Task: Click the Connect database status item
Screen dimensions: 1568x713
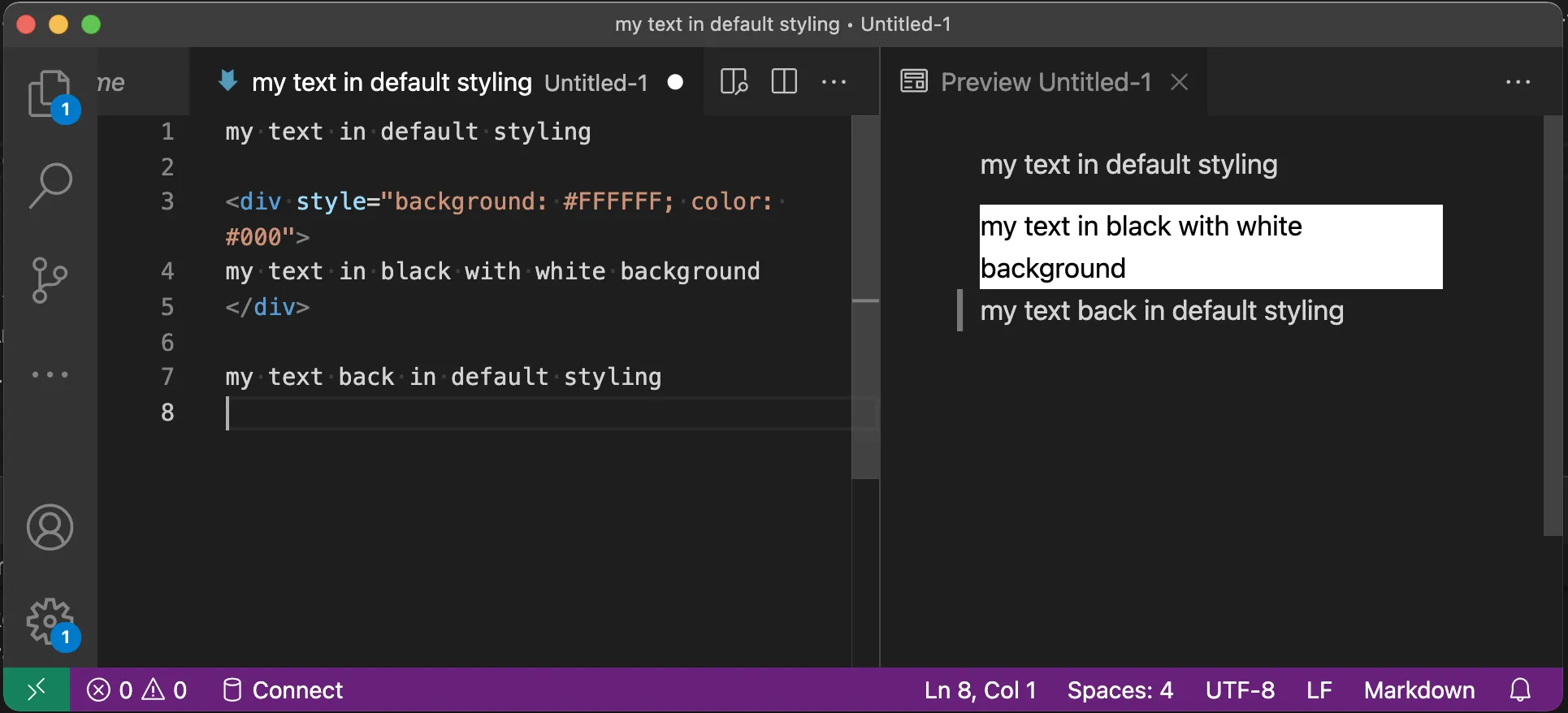Action: [x=283, y=690]
